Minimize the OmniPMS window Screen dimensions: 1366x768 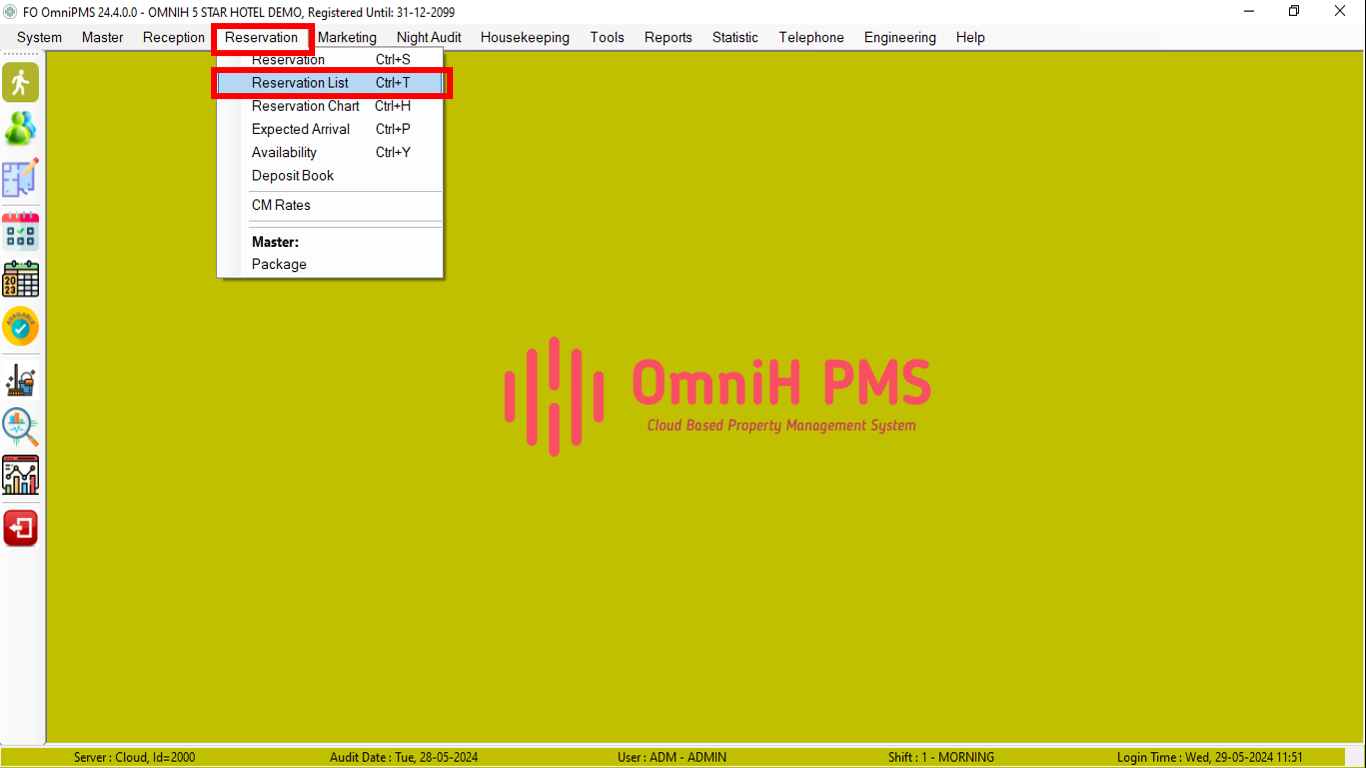(x=1249, y=12)
